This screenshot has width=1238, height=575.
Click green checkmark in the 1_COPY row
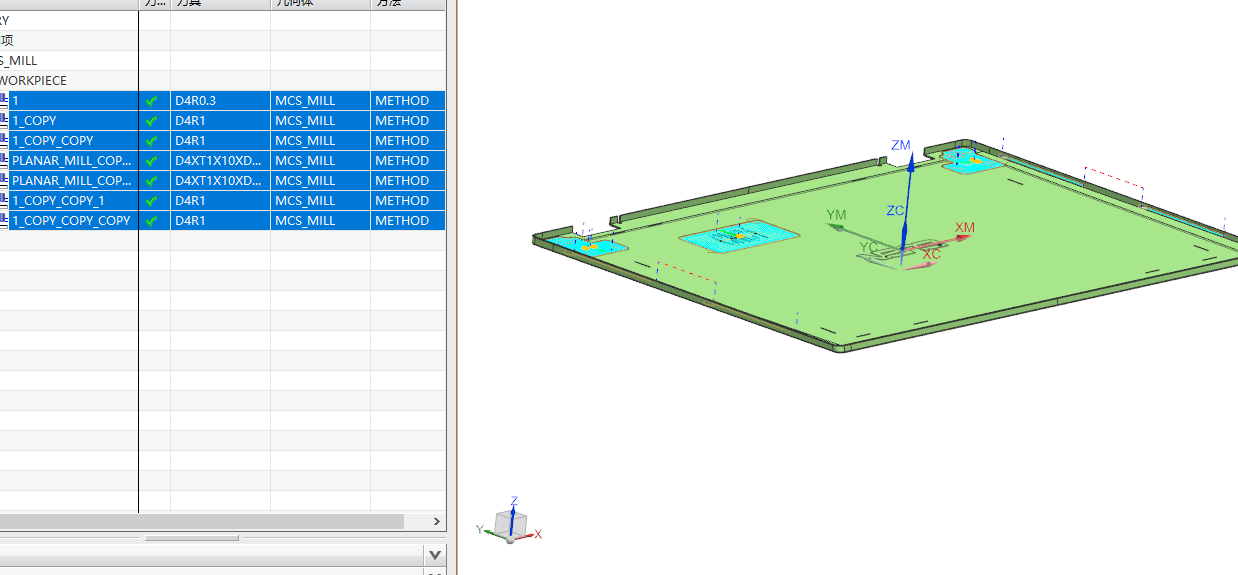151,121
